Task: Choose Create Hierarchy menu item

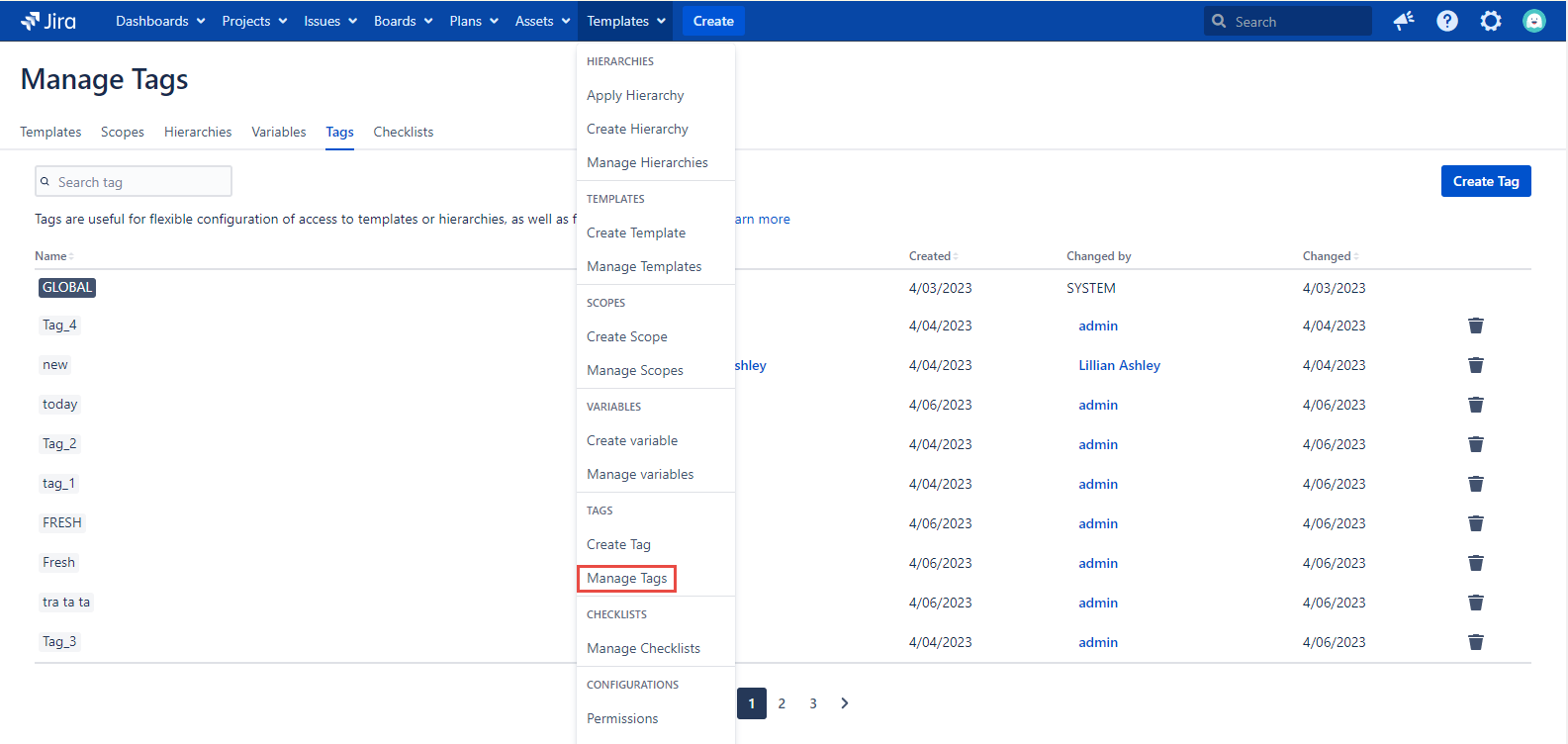Action: point(637,129)
